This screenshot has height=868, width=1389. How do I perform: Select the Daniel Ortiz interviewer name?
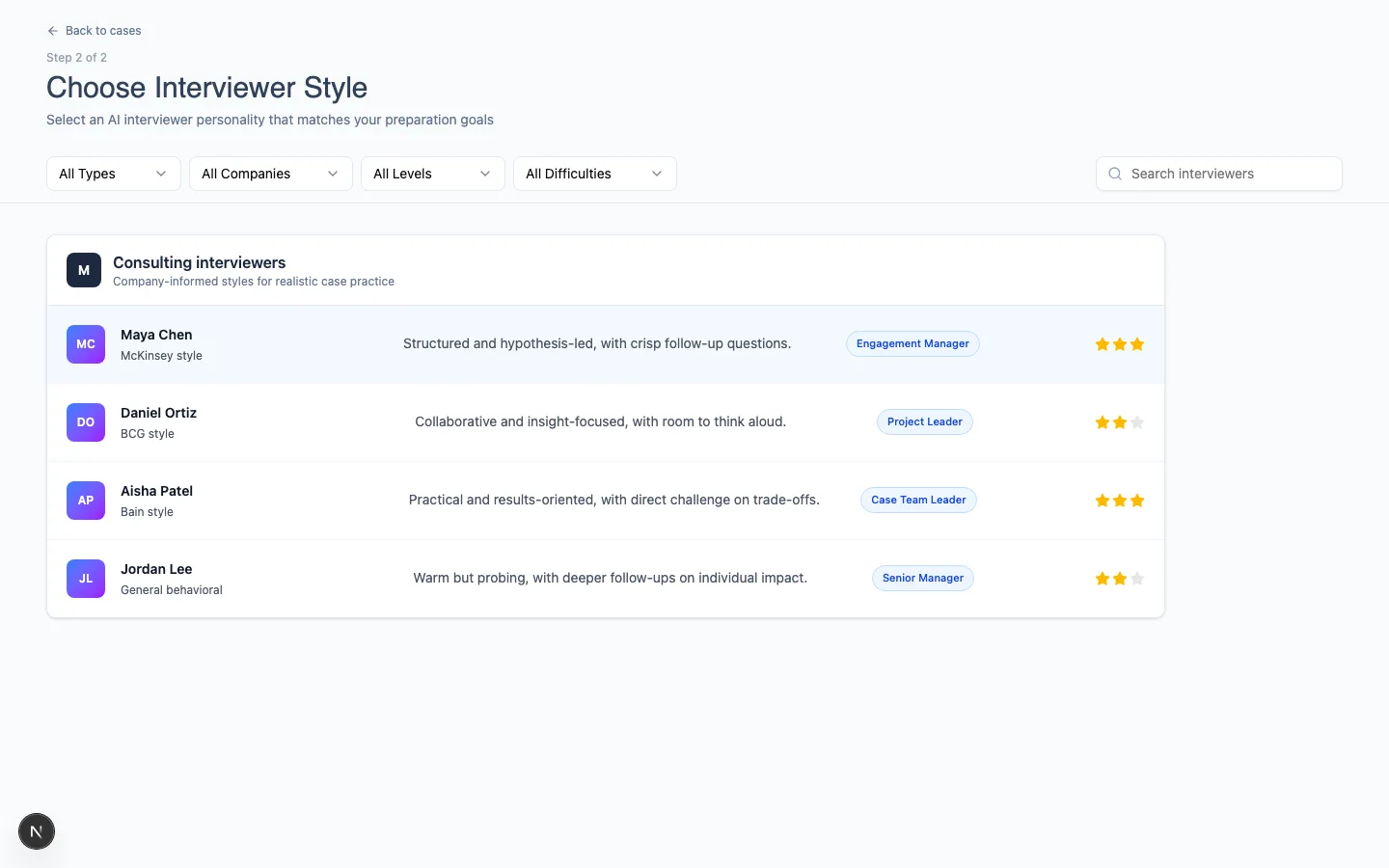(x=158, y=413)
